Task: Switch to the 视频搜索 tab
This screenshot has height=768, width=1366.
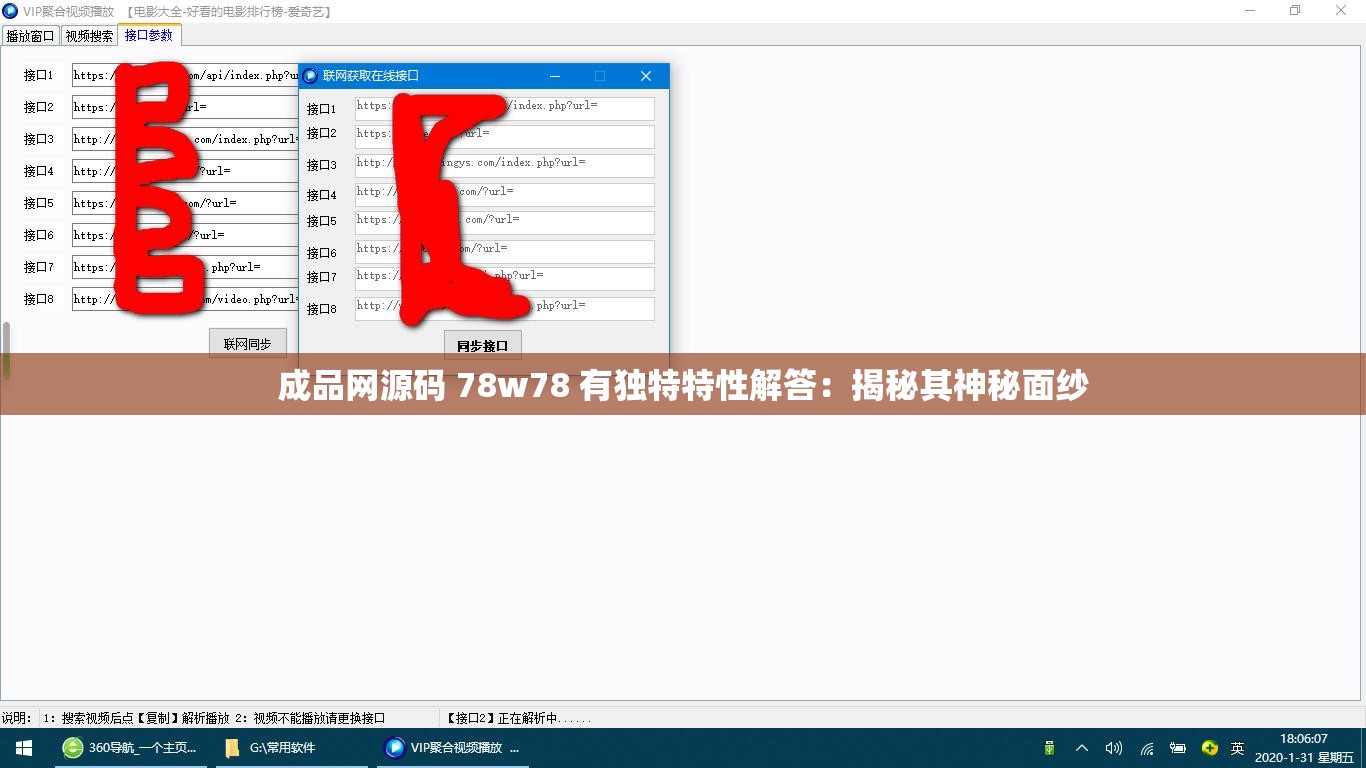Action: click(x=89, y=35)
